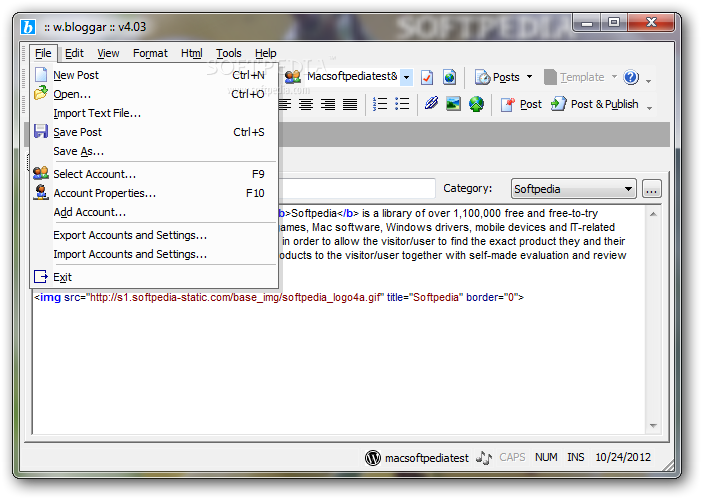Open the Macsoftpediatest account dropdown
702x499 pixels.
click(406, 77)
